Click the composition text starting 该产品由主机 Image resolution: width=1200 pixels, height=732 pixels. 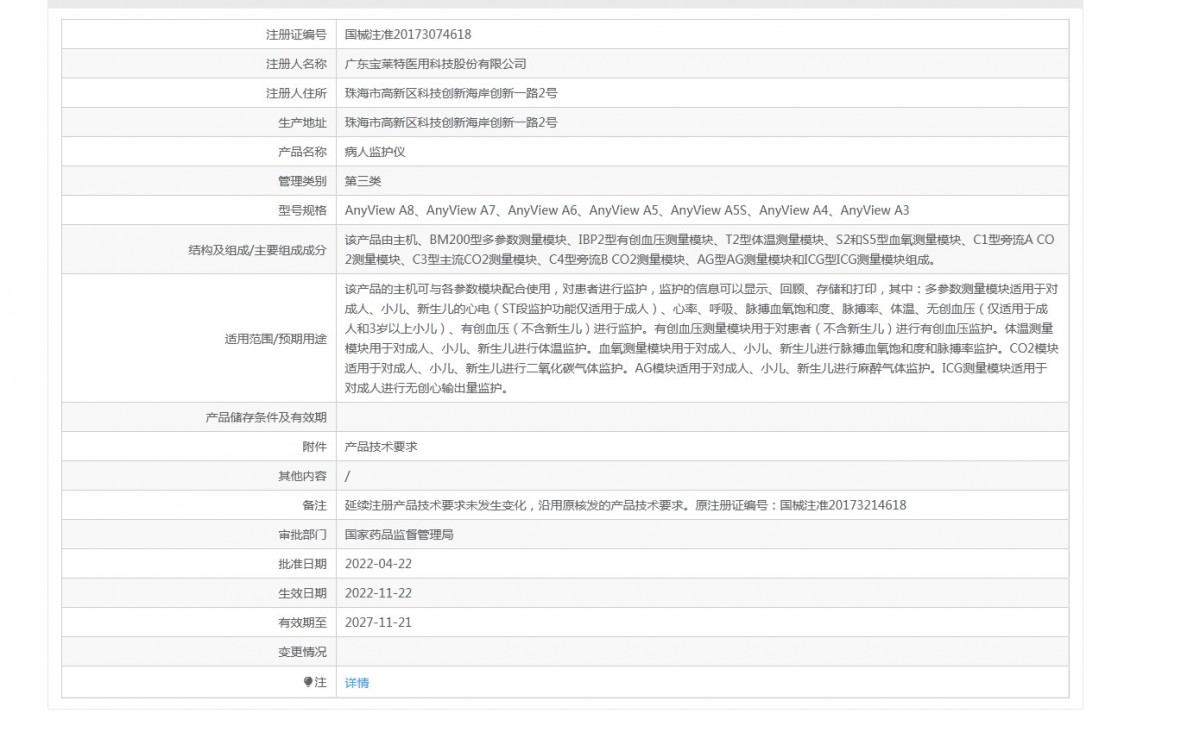[x=699, y=250]
